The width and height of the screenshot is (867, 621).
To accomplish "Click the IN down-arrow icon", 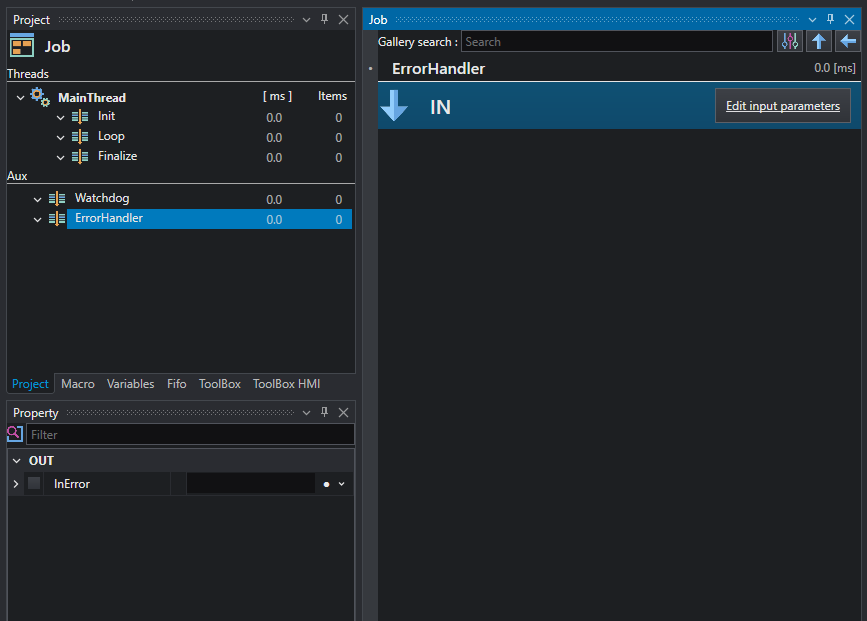I will click(x=394, y=106).
